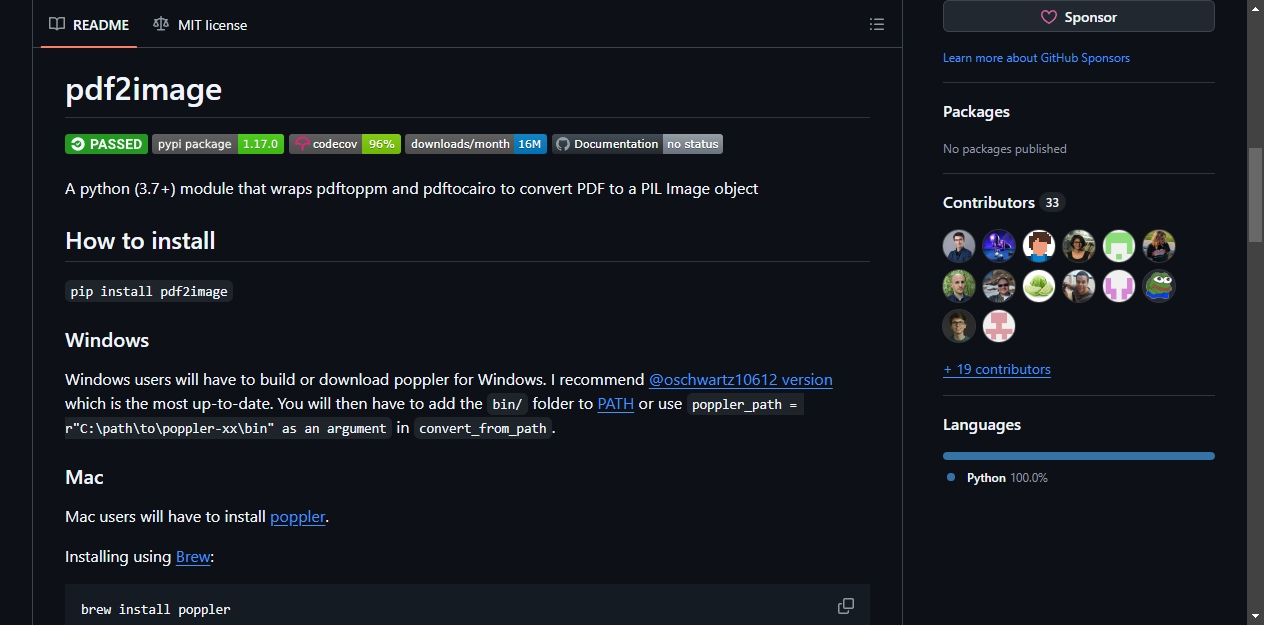Click the brew install poppler code text

click(156, 609)
